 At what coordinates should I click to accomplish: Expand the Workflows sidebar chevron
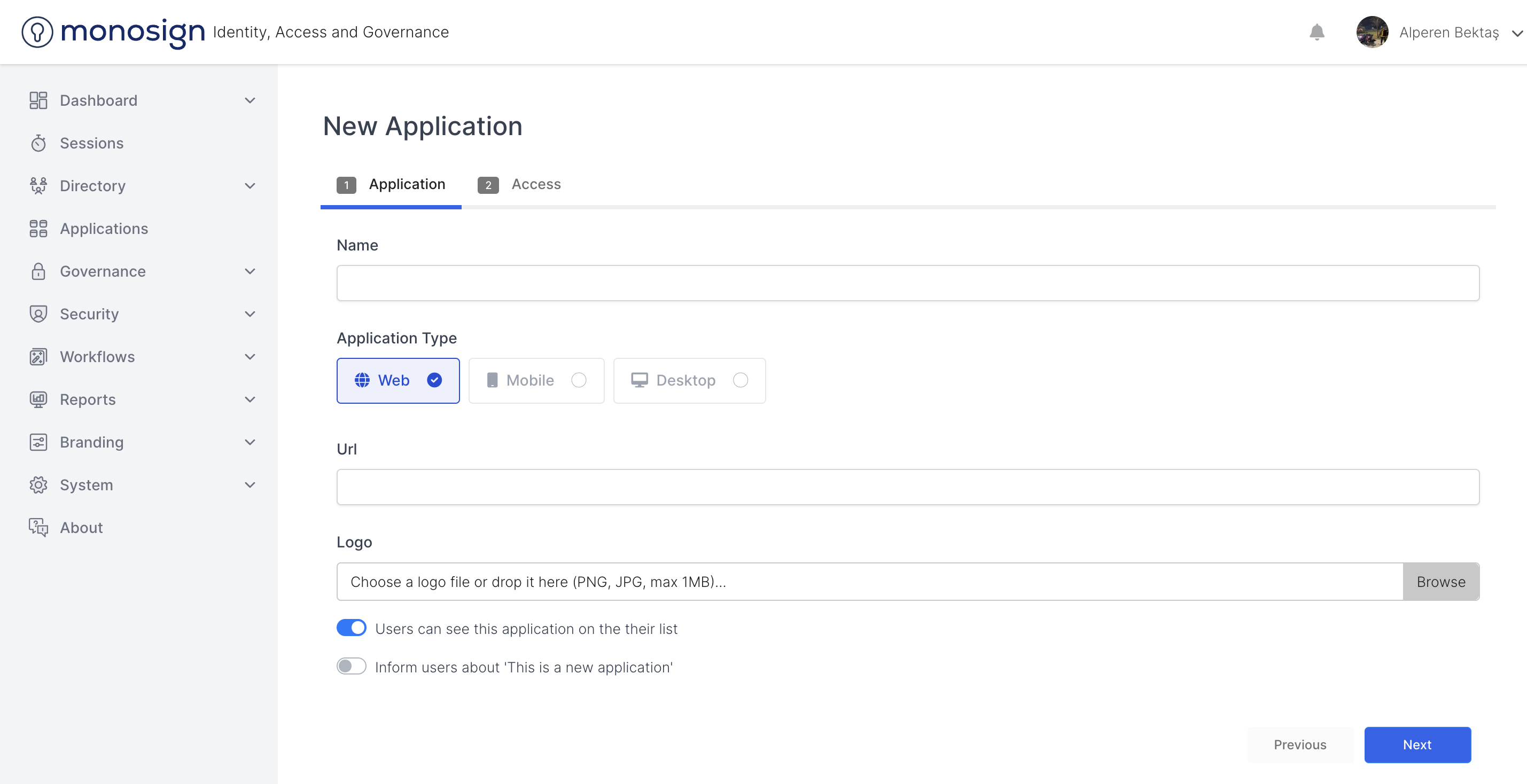(x=250, y=357)
